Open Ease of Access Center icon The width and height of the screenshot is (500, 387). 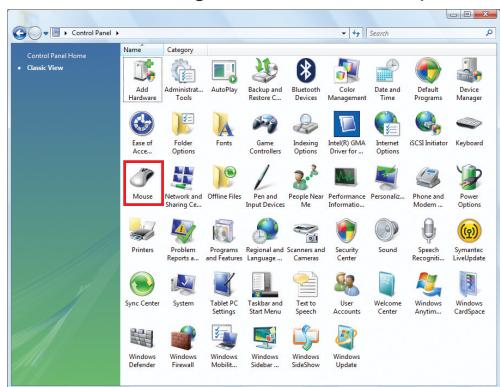pyautogui.click(x=142, y=133)
